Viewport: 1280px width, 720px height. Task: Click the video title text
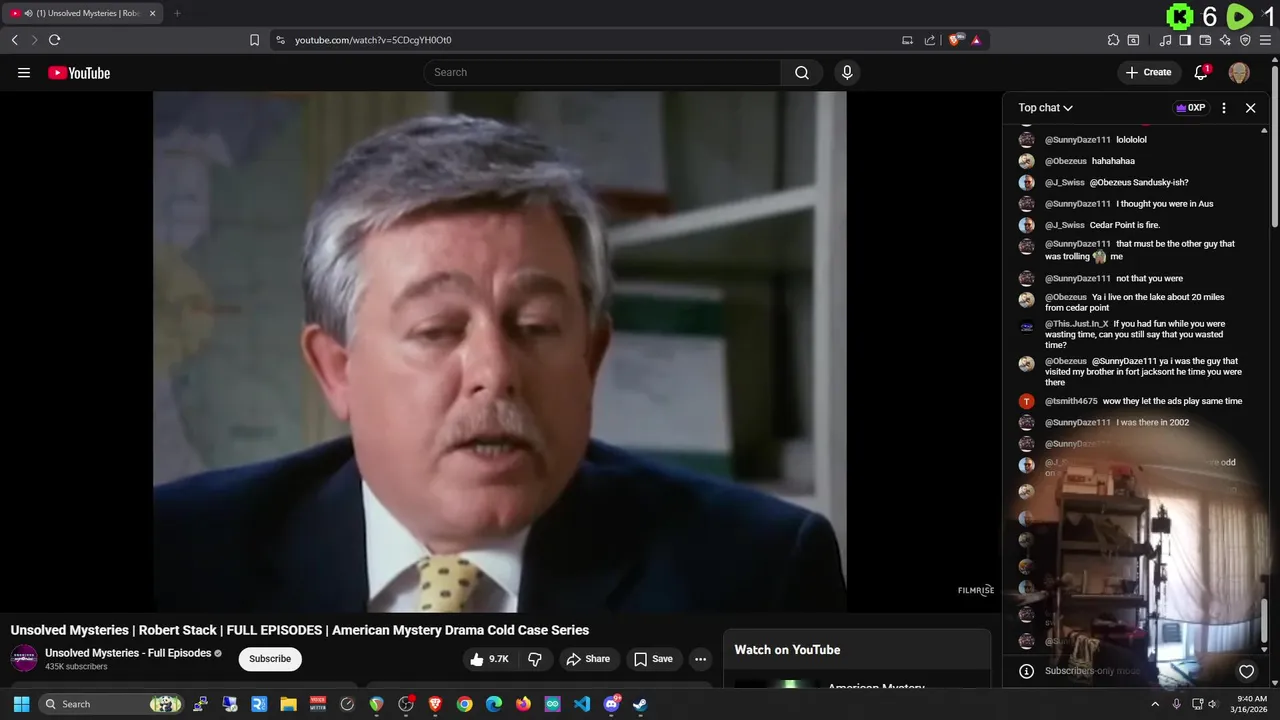pos(300,630)
